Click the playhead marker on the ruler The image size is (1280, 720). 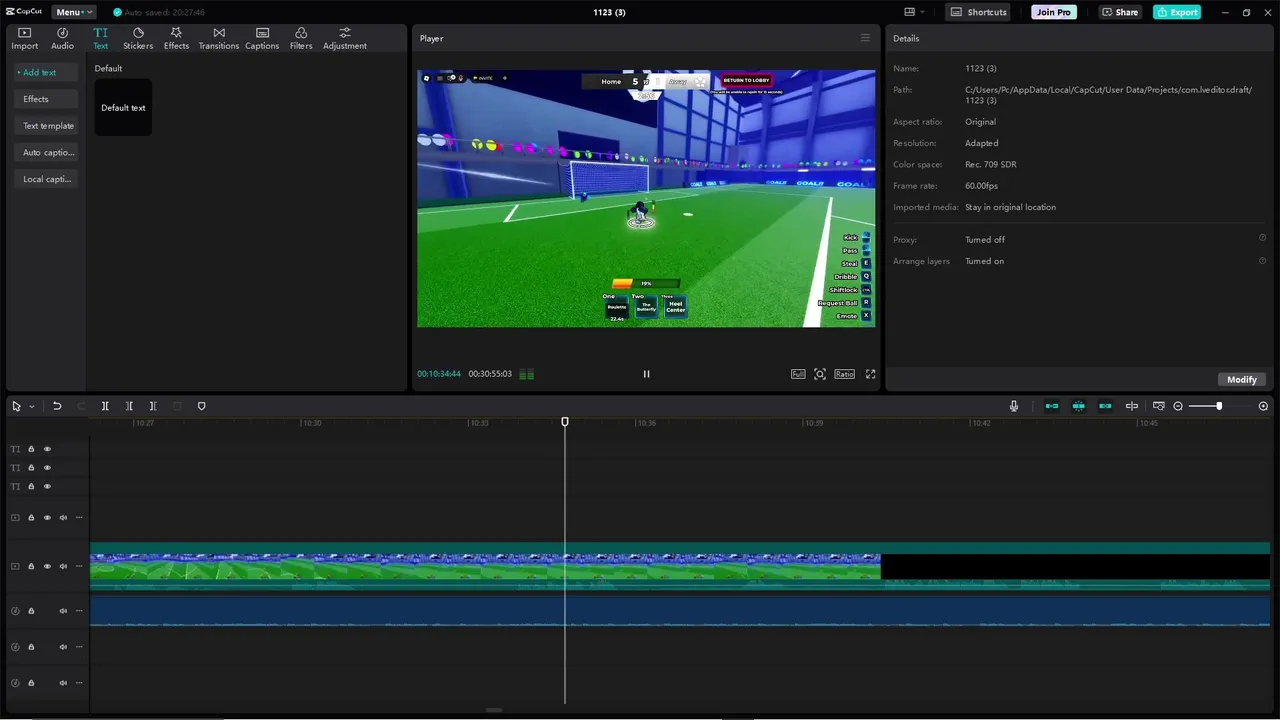[565, 422]
